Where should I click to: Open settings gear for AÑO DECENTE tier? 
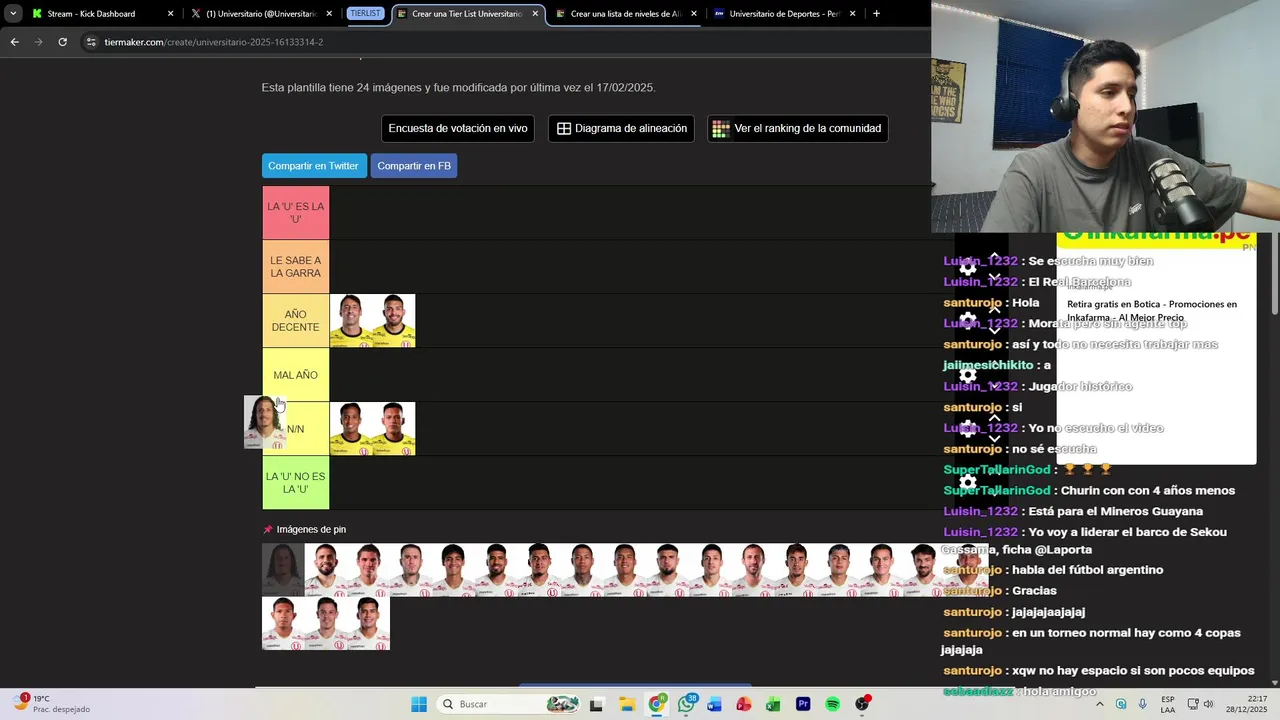[x=968, y=321]
